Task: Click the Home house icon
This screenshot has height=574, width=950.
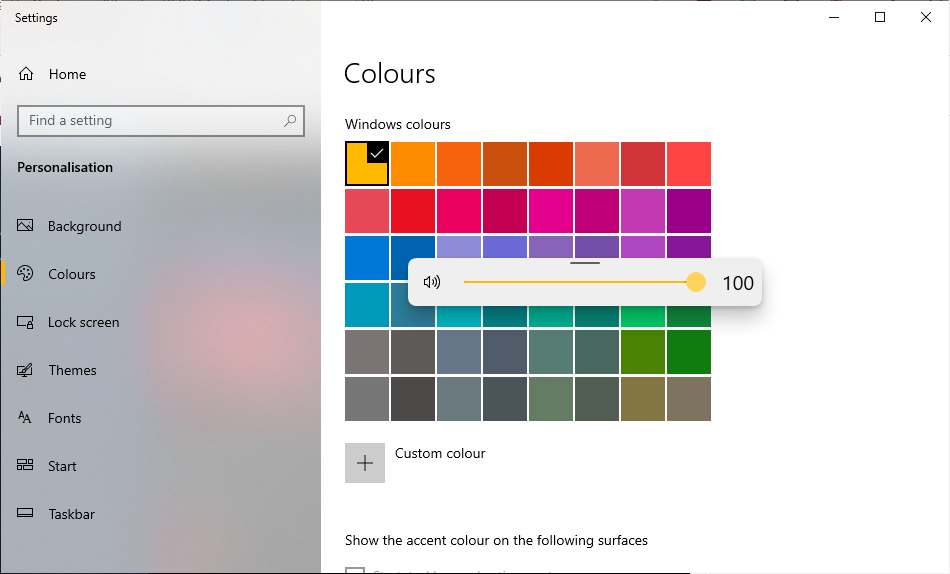Action: coord(25,74)
